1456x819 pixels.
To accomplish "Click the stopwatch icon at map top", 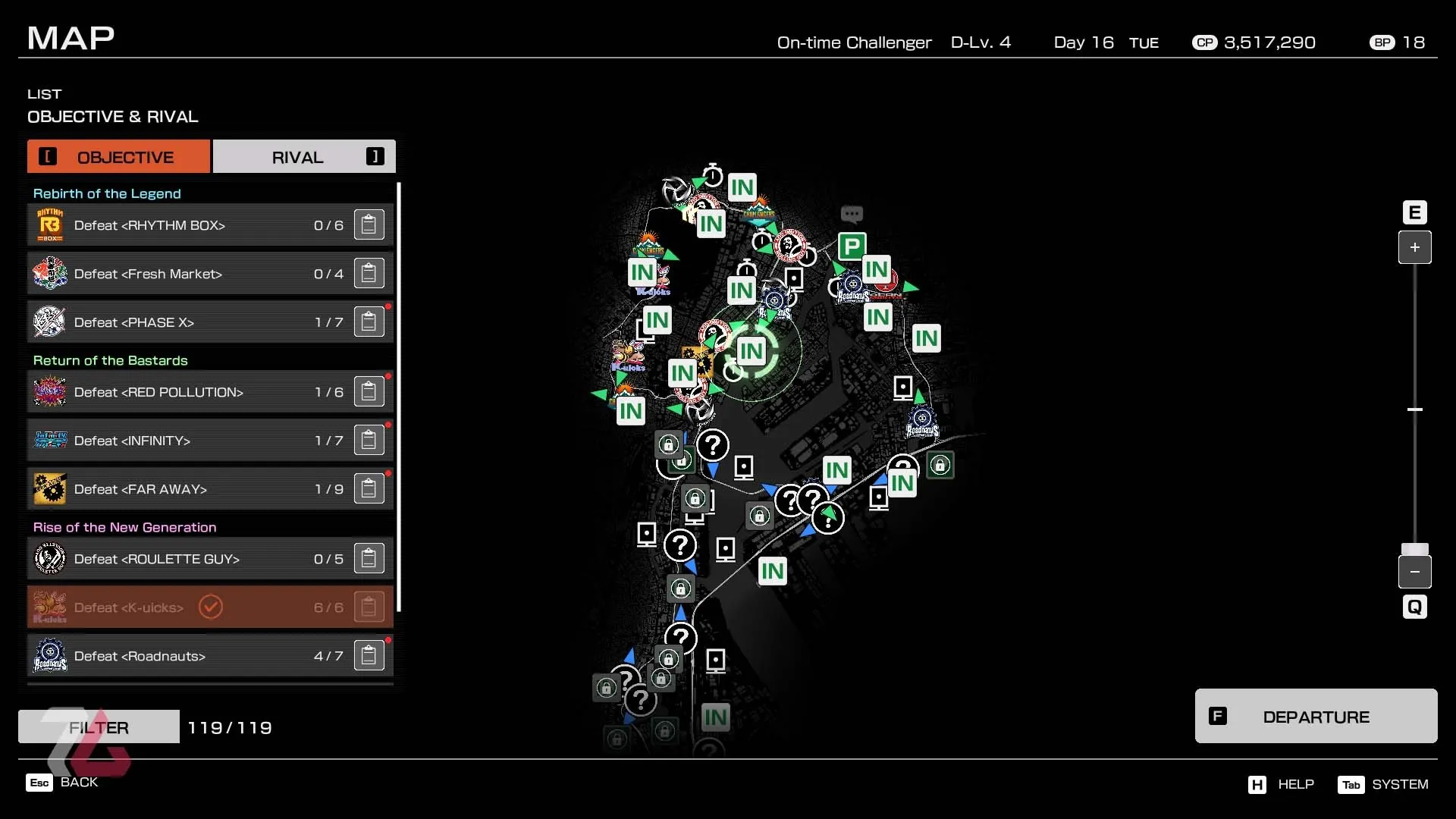I will 712,175.
